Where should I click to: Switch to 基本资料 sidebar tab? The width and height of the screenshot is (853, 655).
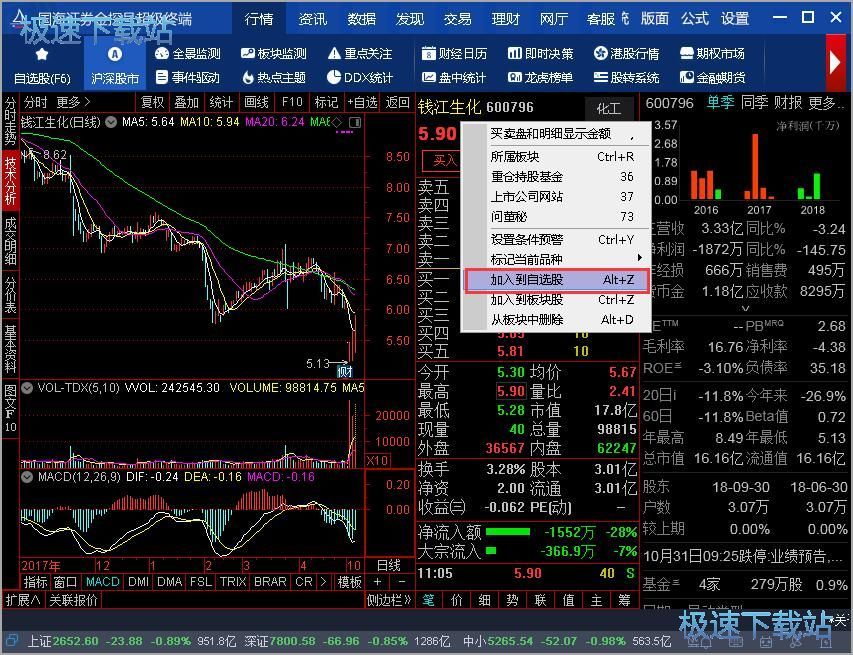10,349
